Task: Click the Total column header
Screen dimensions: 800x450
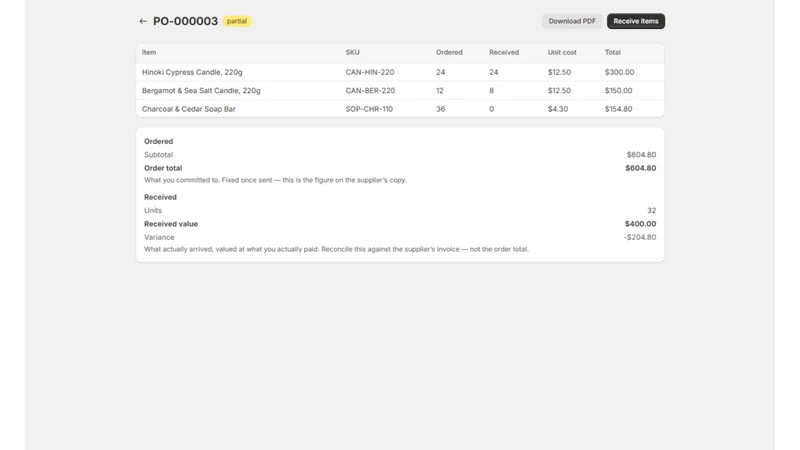Action: (x=613, y=52)
